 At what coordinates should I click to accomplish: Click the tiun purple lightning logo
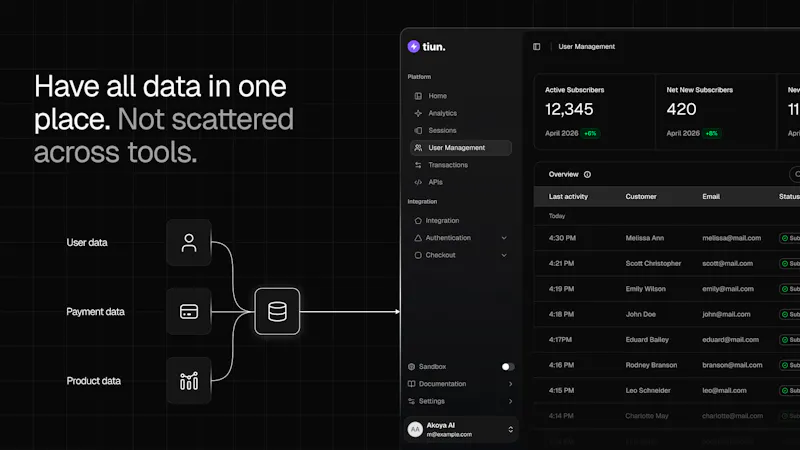pyautogui.click(x=414, y=46)
